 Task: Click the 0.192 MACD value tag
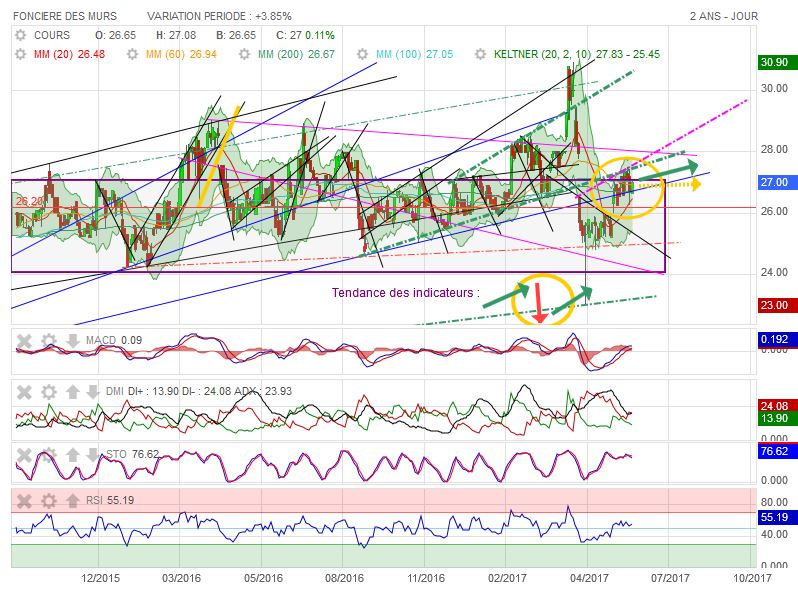point(777,339)
